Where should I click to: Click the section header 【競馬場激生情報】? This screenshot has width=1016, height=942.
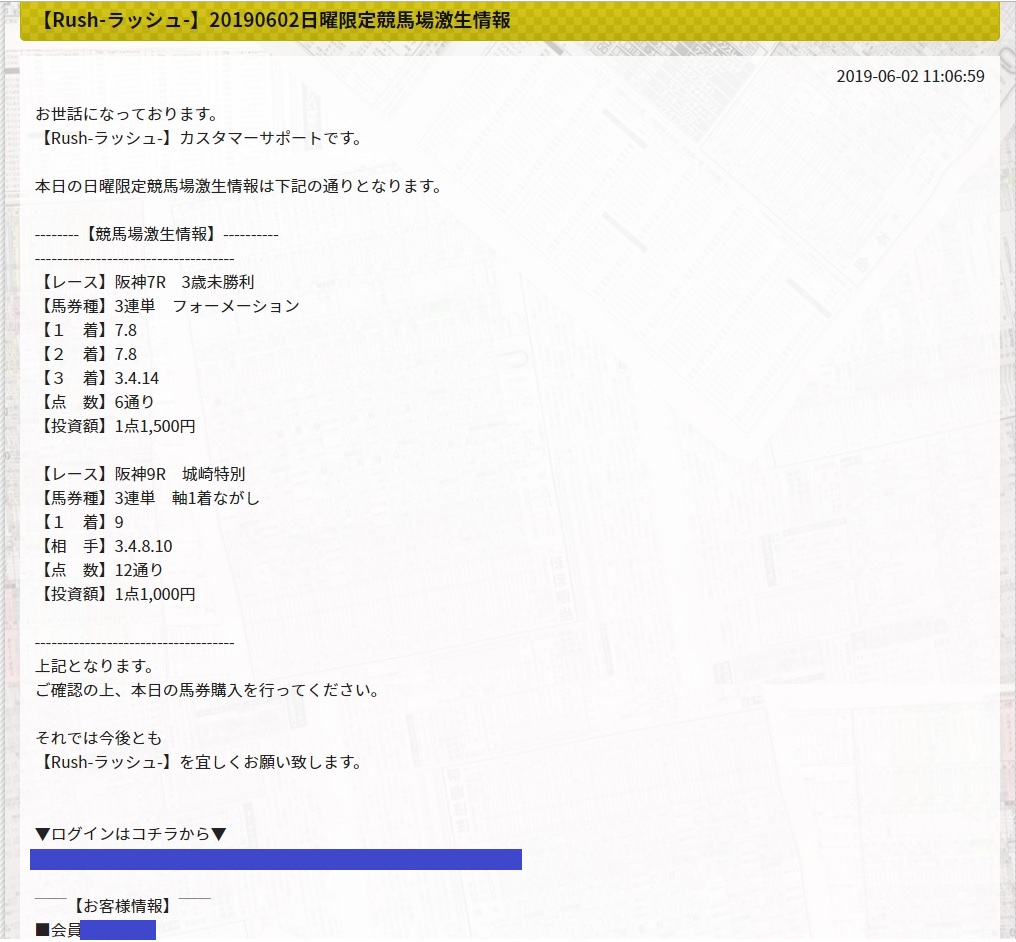coord(150,234)
